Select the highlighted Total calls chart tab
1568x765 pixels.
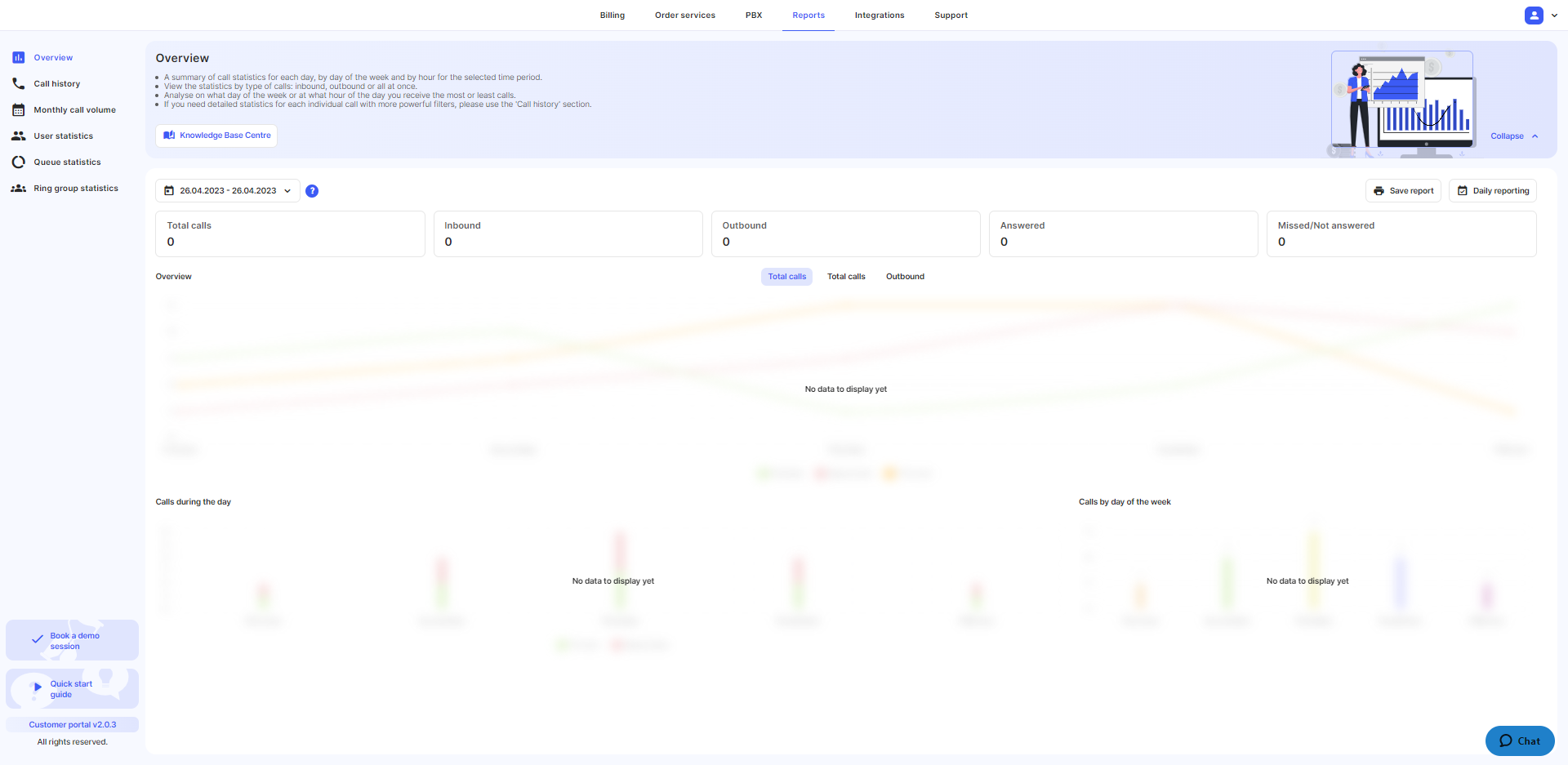point(787,277)
